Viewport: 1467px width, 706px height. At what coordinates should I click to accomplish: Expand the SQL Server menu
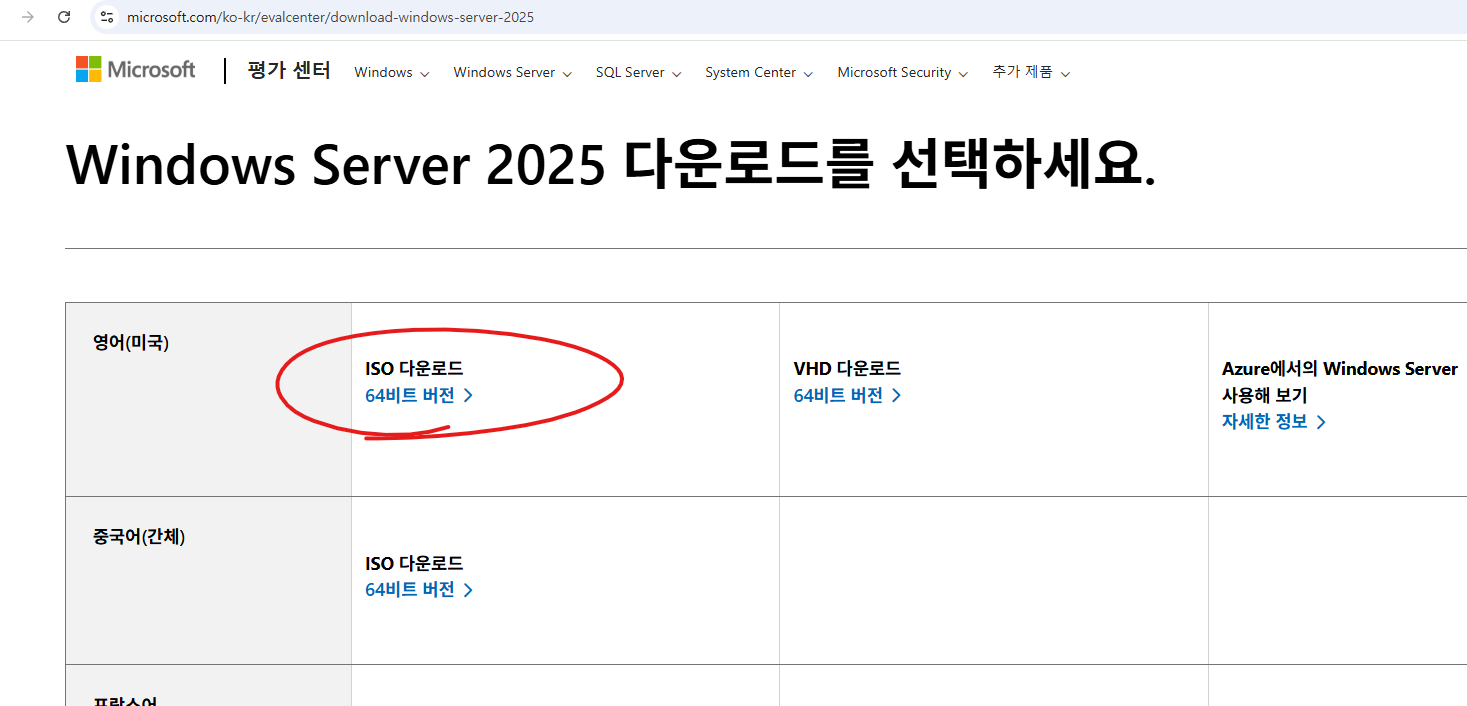pos(639,72)
